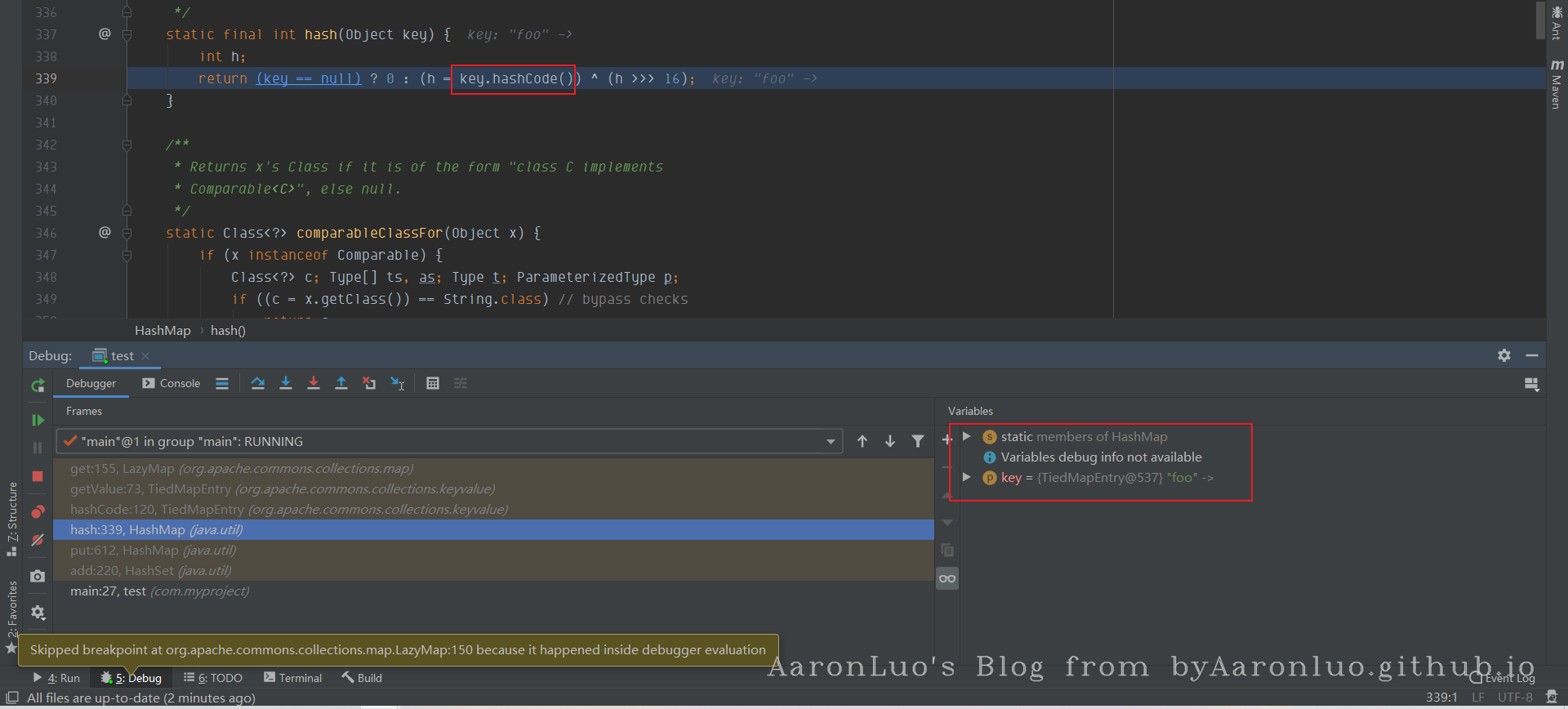Click the Step Into icon

click(x=286, y=383)
